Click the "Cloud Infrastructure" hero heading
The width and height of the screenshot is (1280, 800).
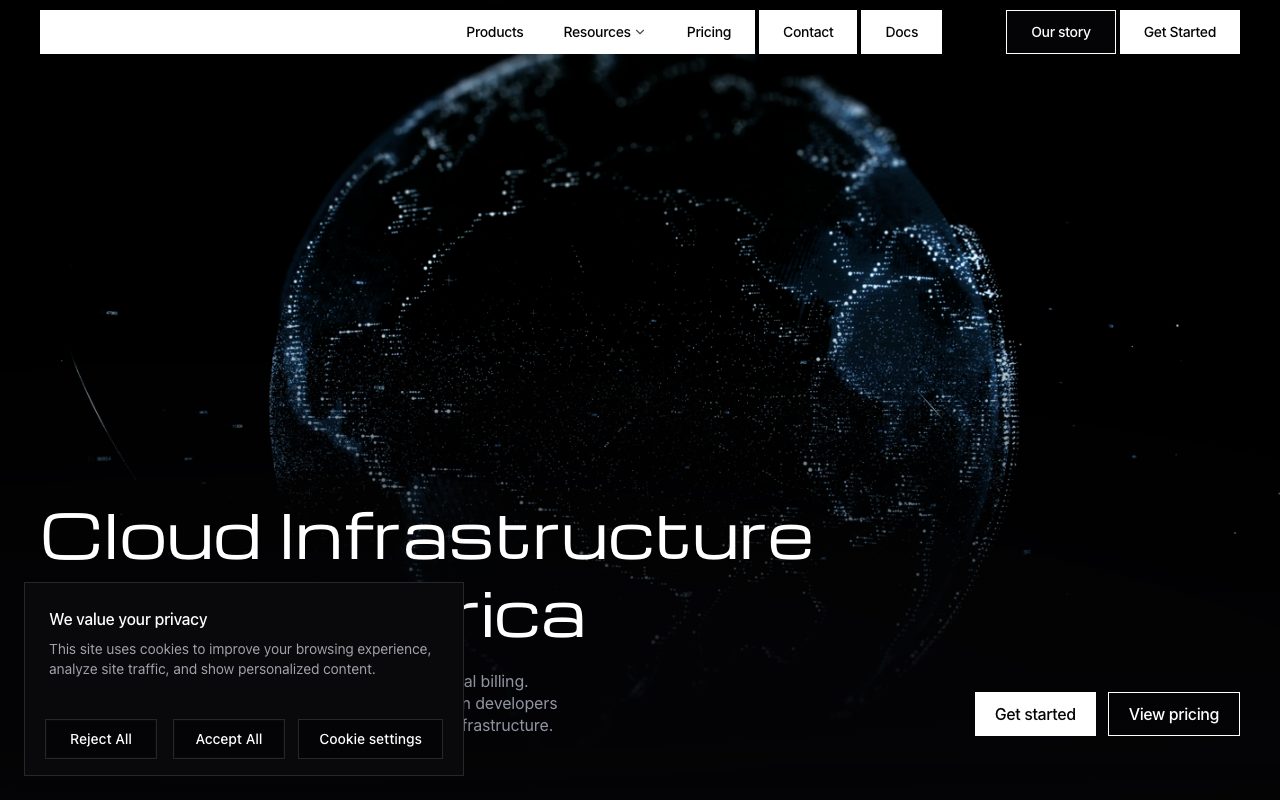pyautogui.click(x=427, y=536)
